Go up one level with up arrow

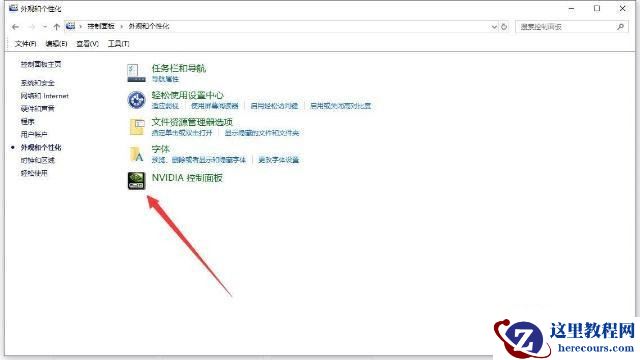point(56,27)
